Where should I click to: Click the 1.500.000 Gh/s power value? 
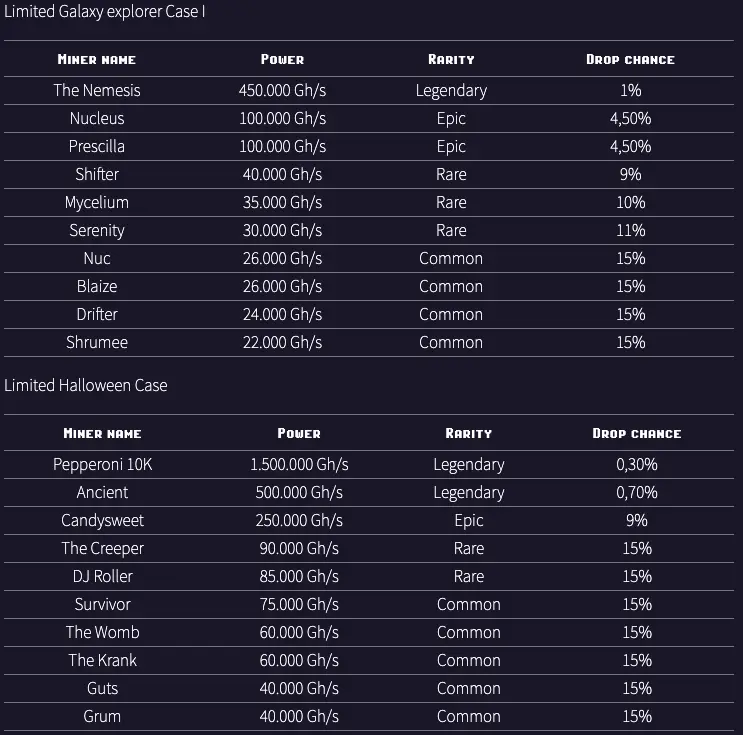(x=299, y=464)
